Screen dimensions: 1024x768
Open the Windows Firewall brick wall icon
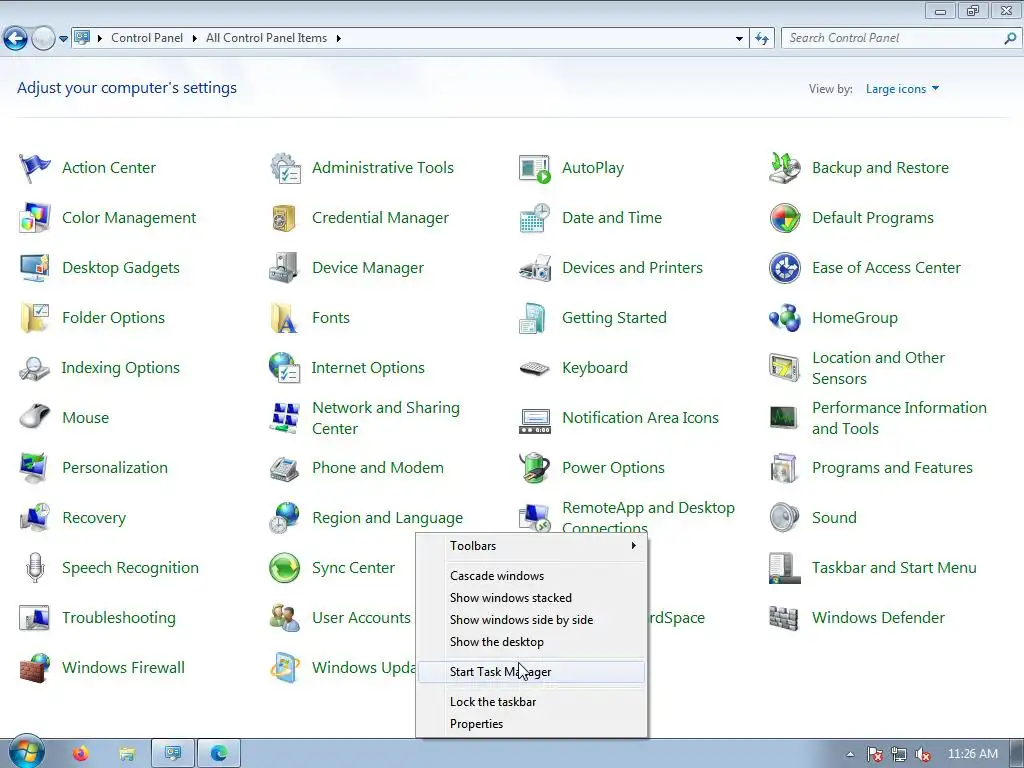tap(34, 667)
